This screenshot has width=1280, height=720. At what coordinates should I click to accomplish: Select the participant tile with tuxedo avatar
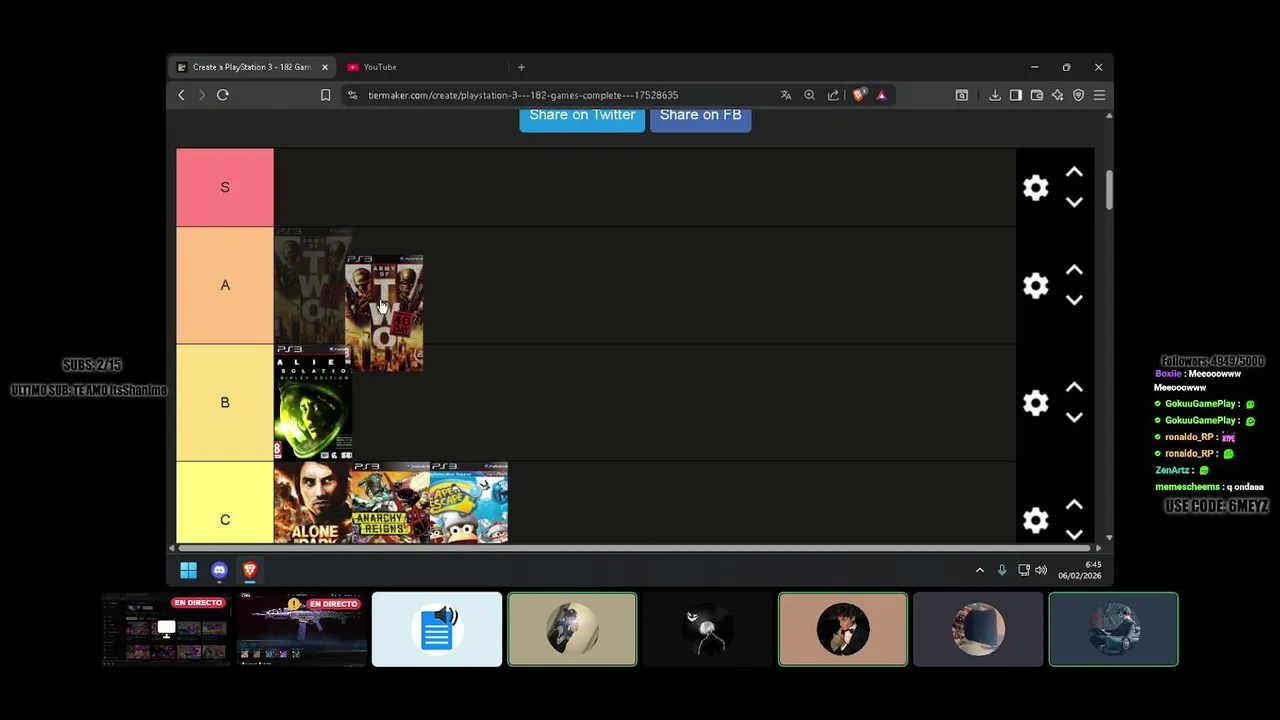pyautogui.click(x=843, y=629)
